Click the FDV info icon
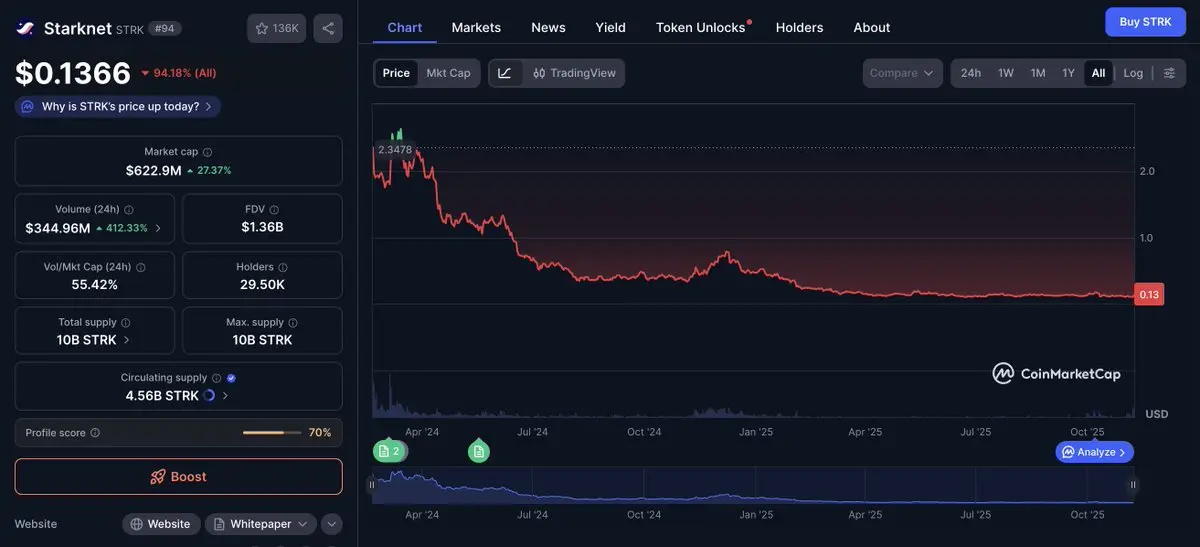This screenshot has height=547, width=1200. (x=275, y=210)
